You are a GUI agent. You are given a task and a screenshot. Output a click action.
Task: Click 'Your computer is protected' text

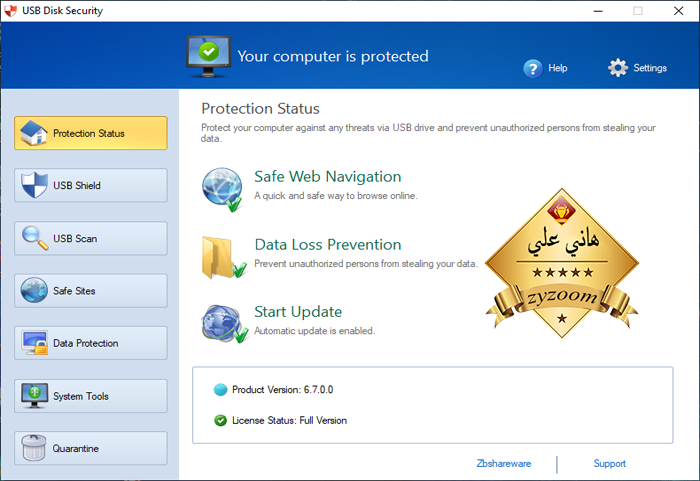(333, 56)
